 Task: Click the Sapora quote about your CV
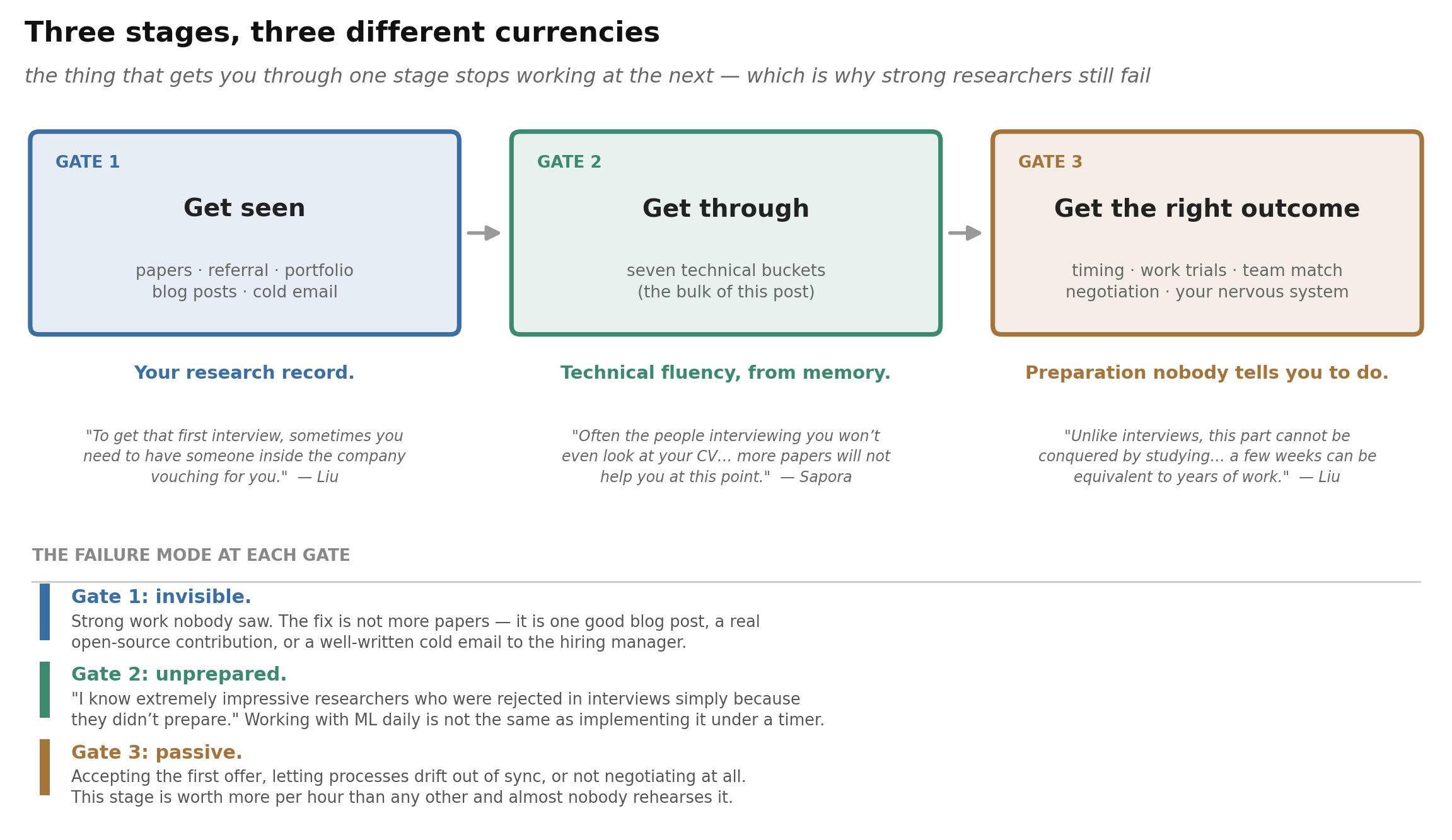tap(726, 457)
